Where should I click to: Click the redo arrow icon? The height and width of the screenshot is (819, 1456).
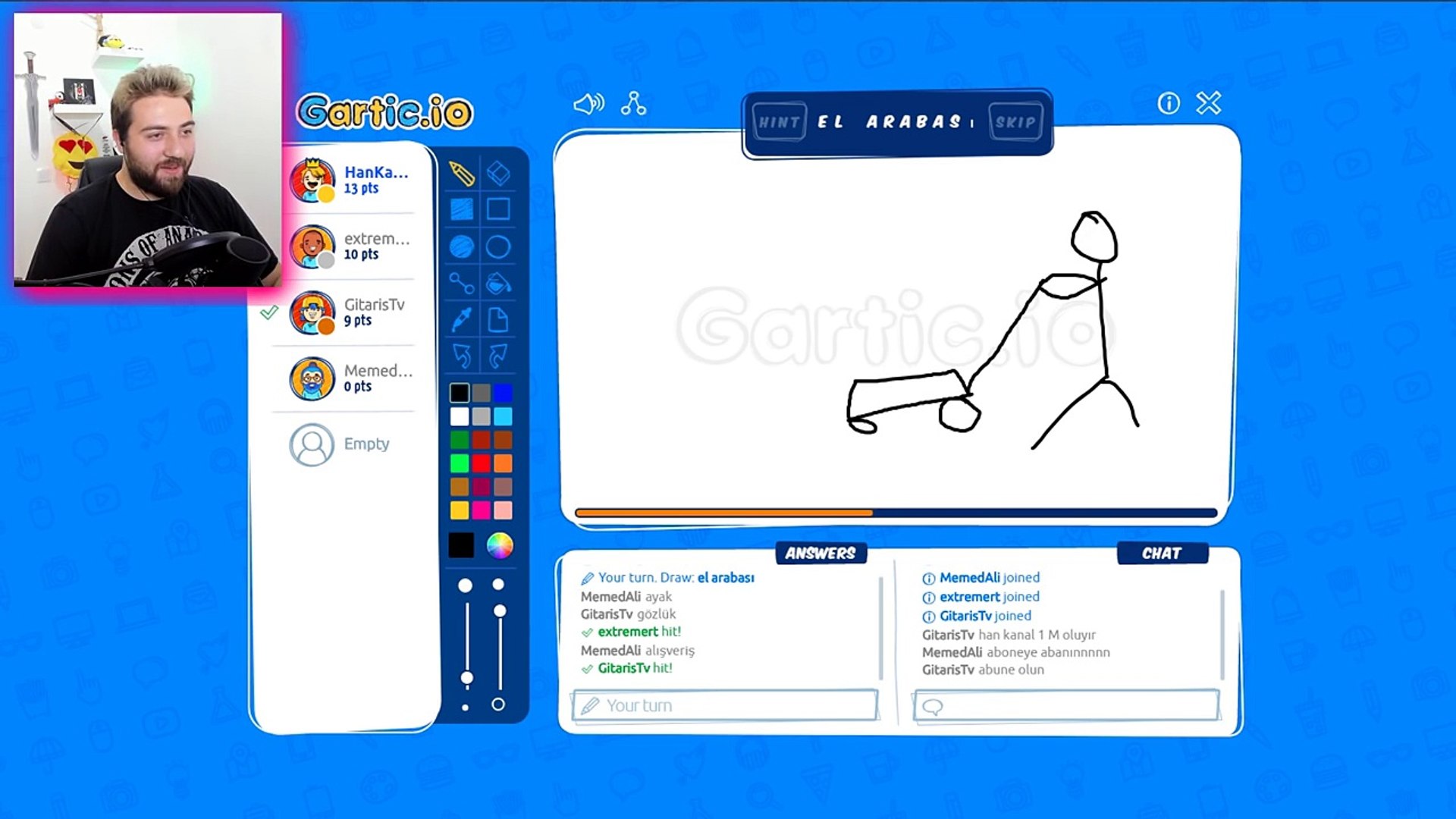coord(498,356)
